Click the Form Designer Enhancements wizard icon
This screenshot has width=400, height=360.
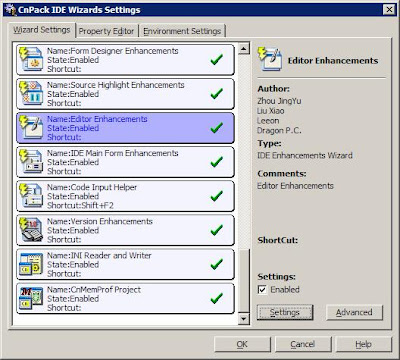click(31, 59)
